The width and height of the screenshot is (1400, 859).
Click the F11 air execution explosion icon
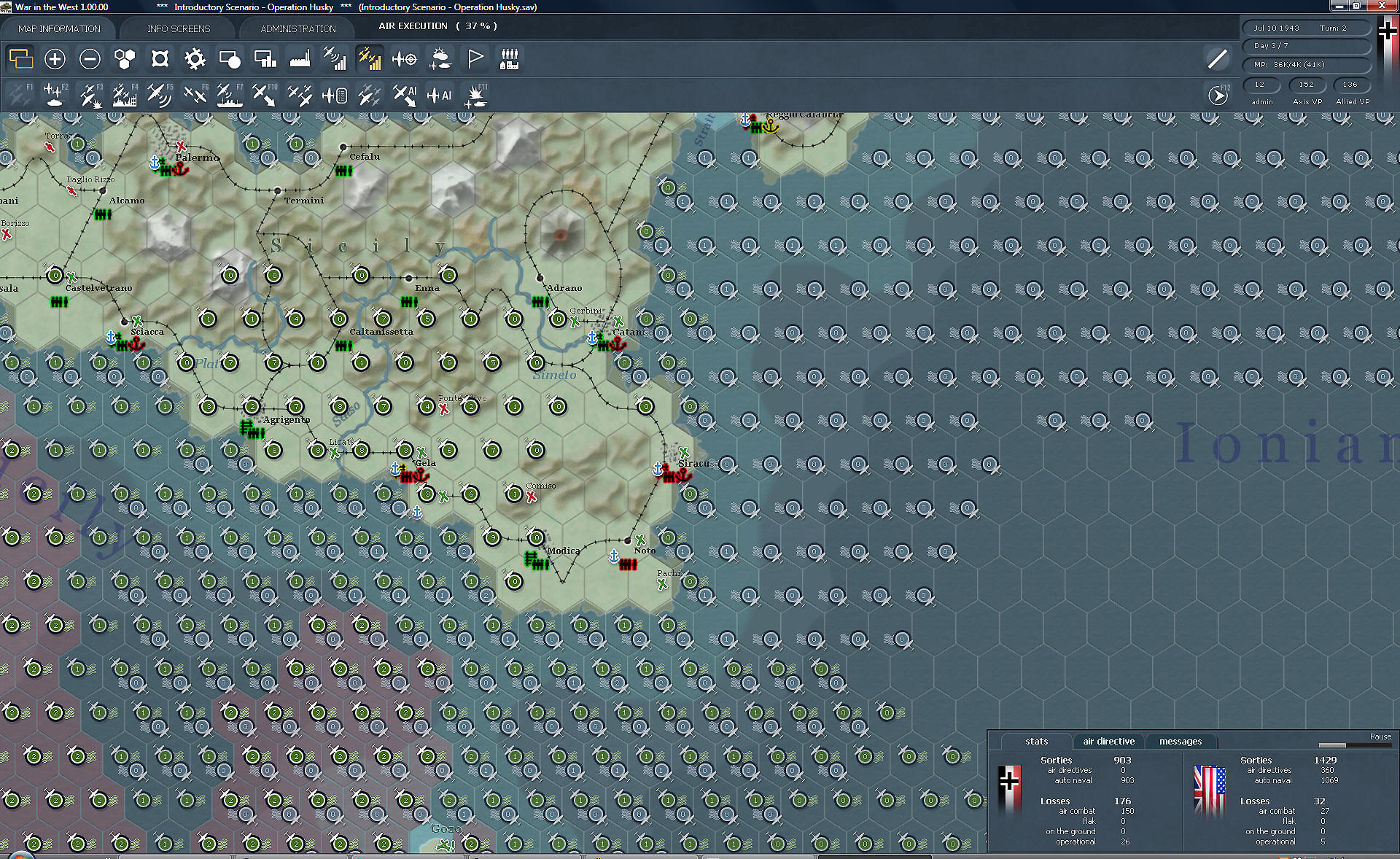click(x=476, y=95)
